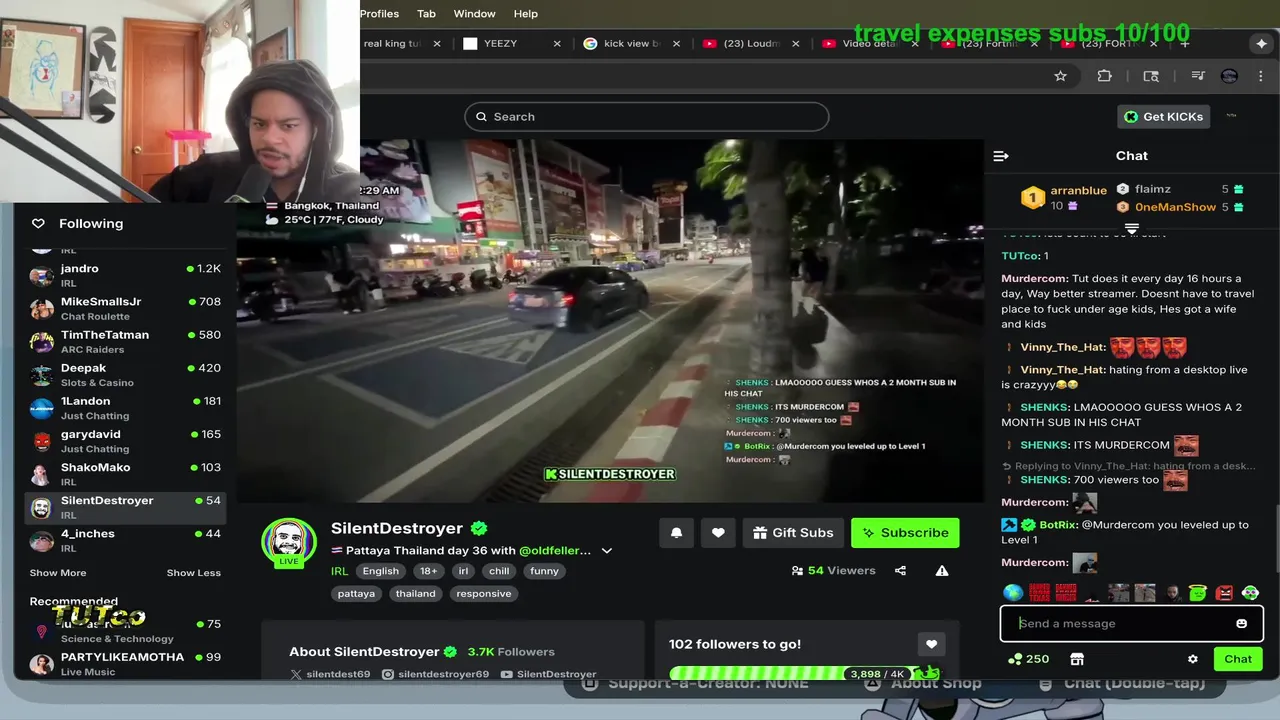The width and height of the screenshot is (1280, 720).
Task: Click the tab search sparkle button
Action: click(x=1261, y=44)
